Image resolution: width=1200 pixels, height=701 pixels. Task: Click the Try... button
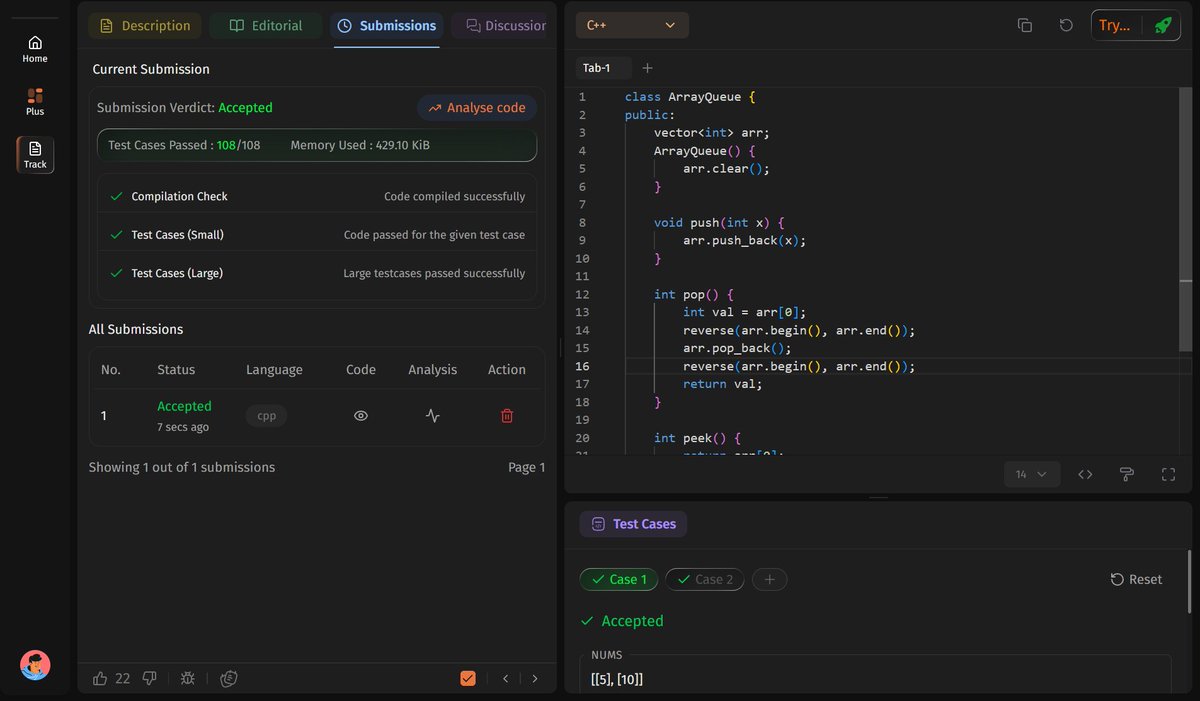[1114, 25]
